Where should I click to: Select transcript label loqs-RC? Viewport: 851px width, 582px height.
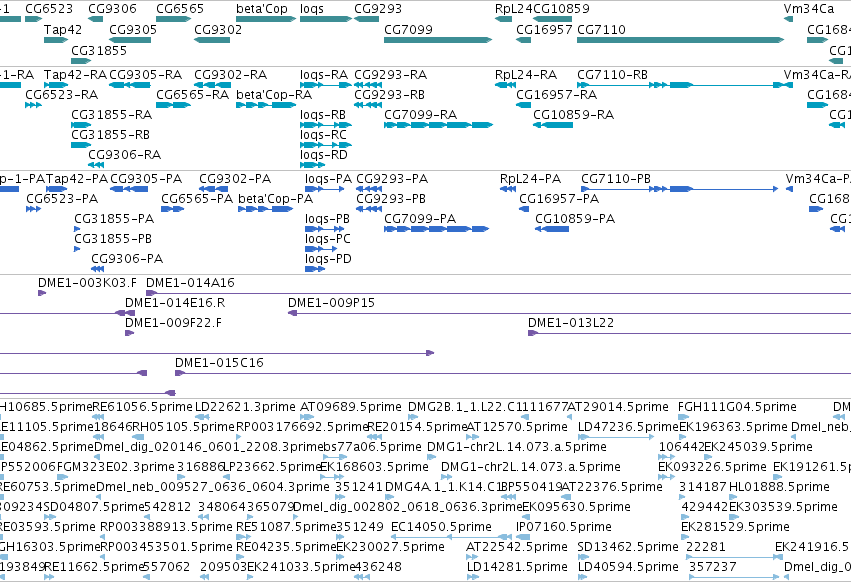(x=323, y=135)
